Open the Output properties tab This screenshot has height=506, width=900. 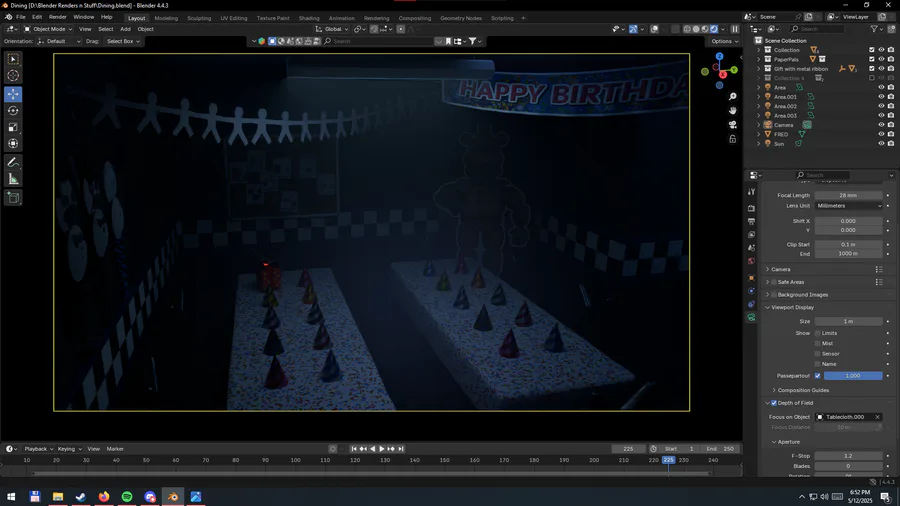point(751,221)
